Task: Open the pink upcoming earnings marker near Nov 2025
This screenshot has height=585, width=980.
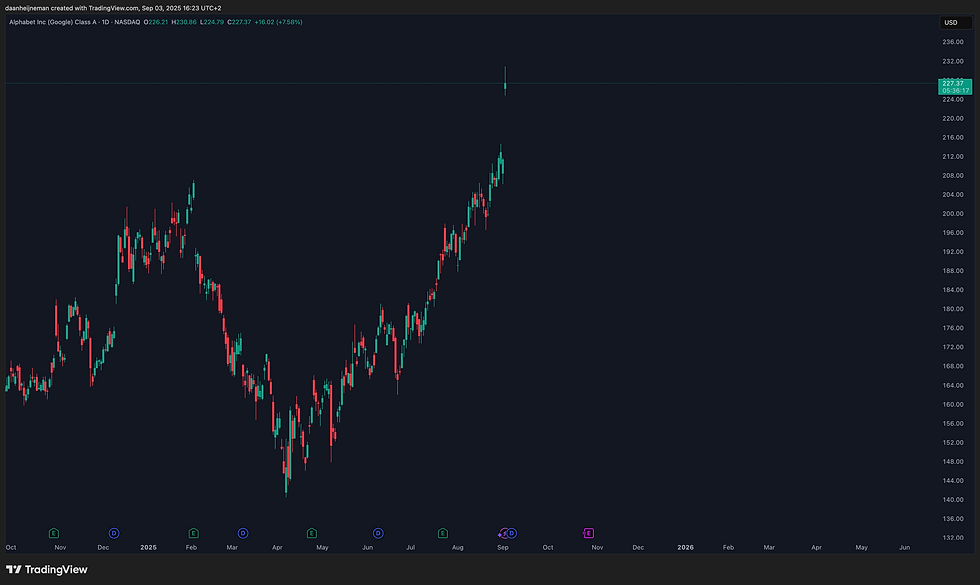Action: pos(588,533)
